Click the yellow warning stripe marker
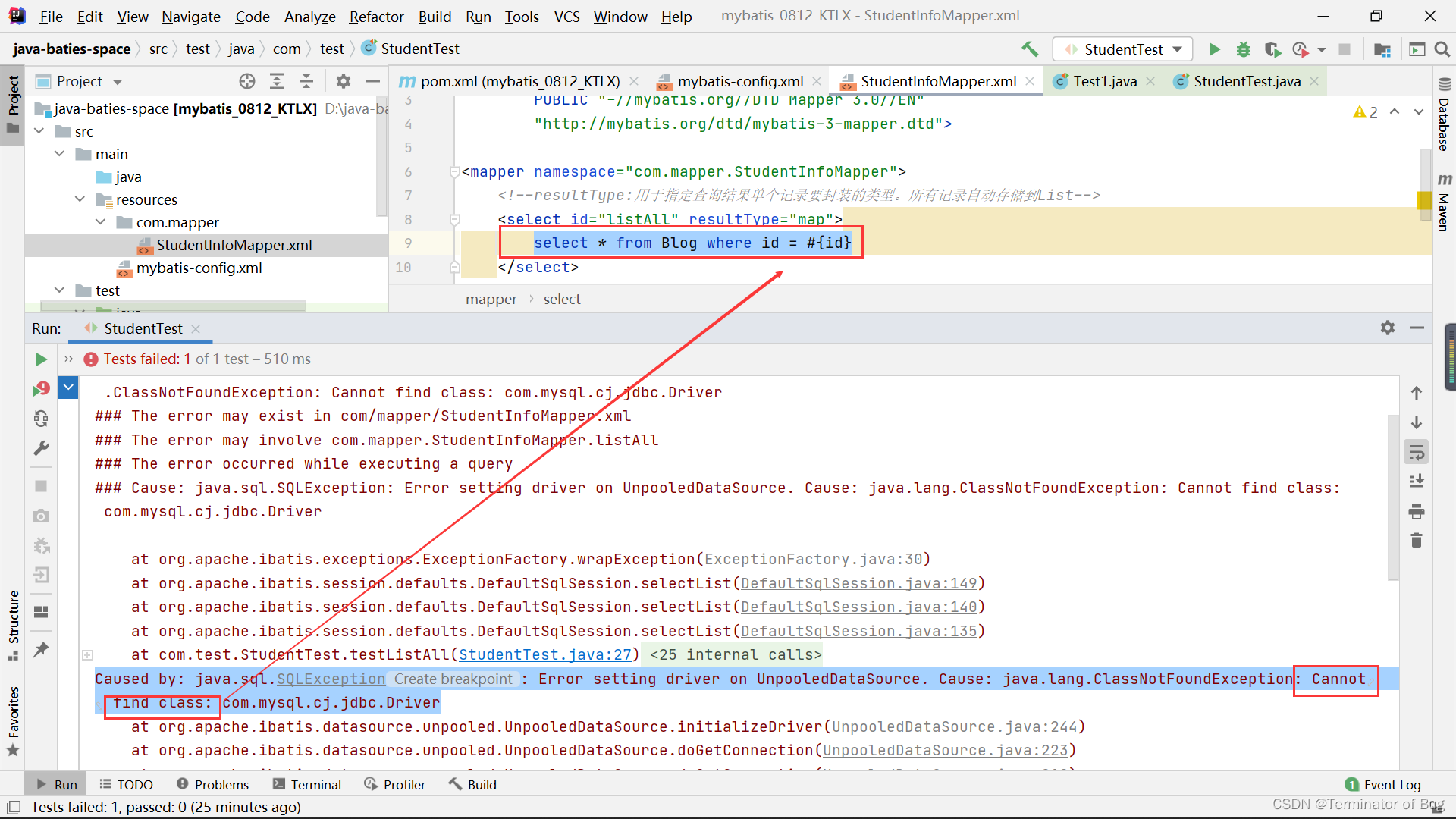This screenshot has width=1456, height=819. [1423, 200]
